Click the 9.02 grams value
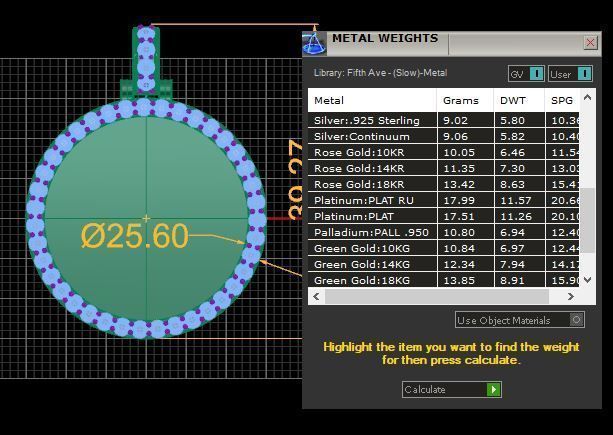613x435 pixels. click(x=455, y=120)
